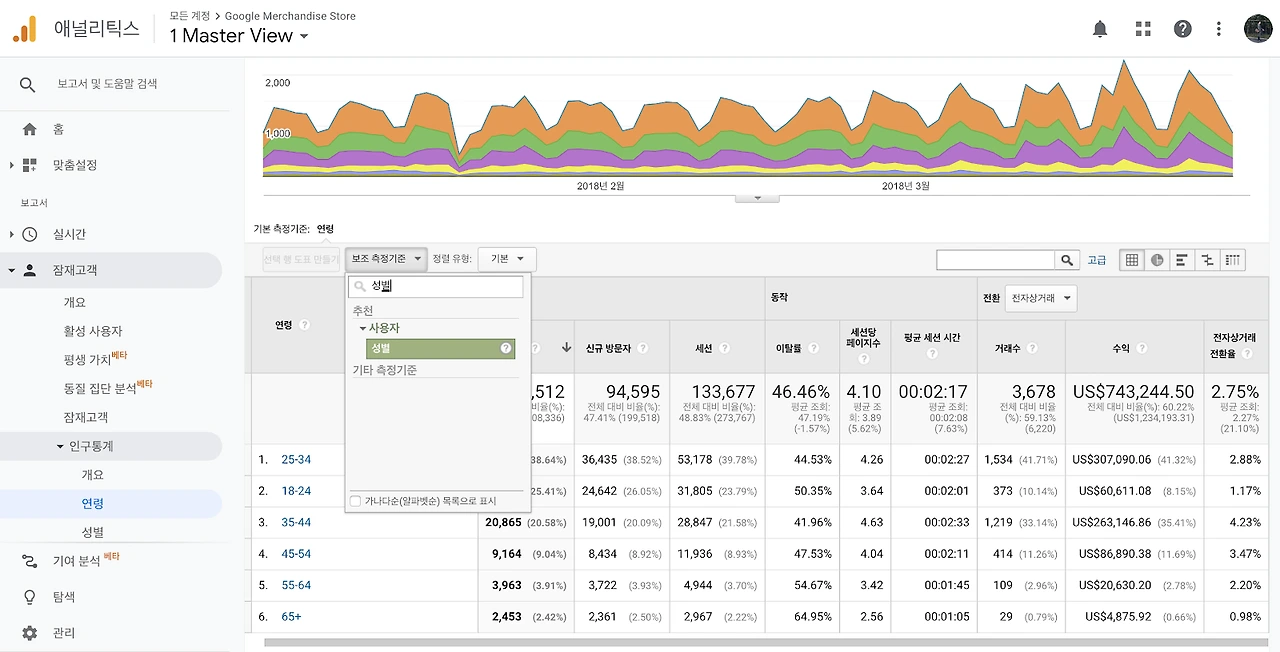Click the 고급 advanced filter link
Image resolution: width=1280 pixels, height=652 pixels.
1097,260
